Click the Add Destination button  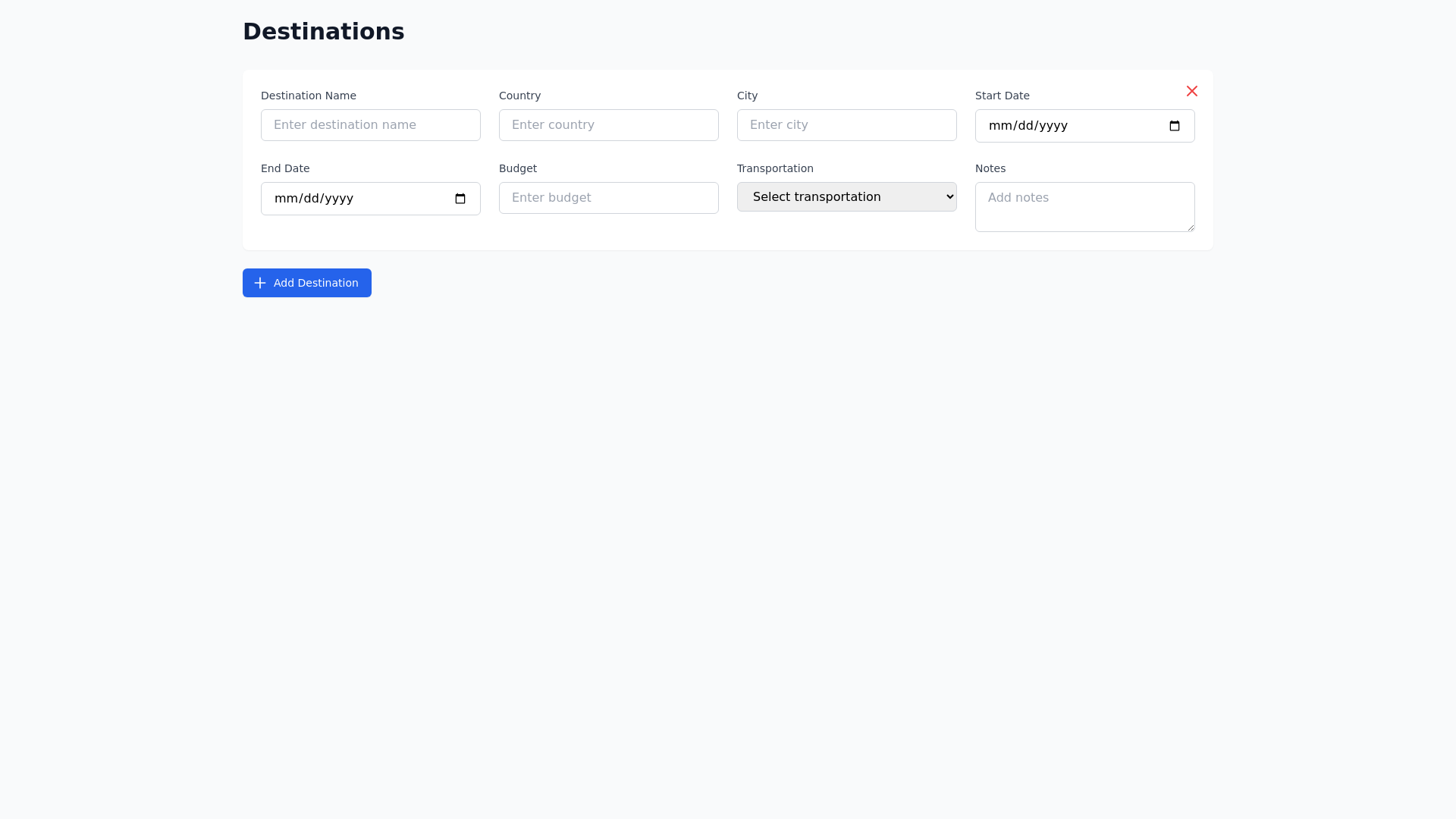(x=306, y=283)
